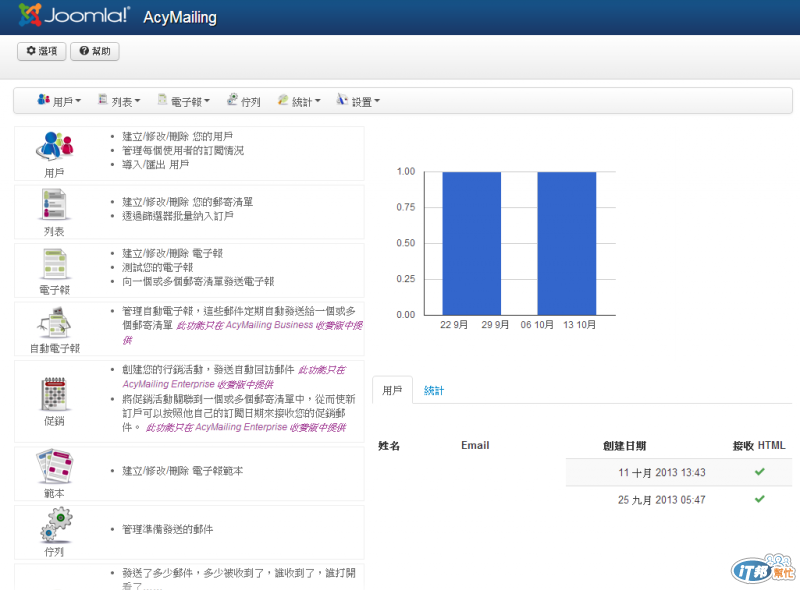The width and height of the screenshot is (800, 590).
Task: Expand the 列表 menu dropdown
Action: [x=119, y=101]
